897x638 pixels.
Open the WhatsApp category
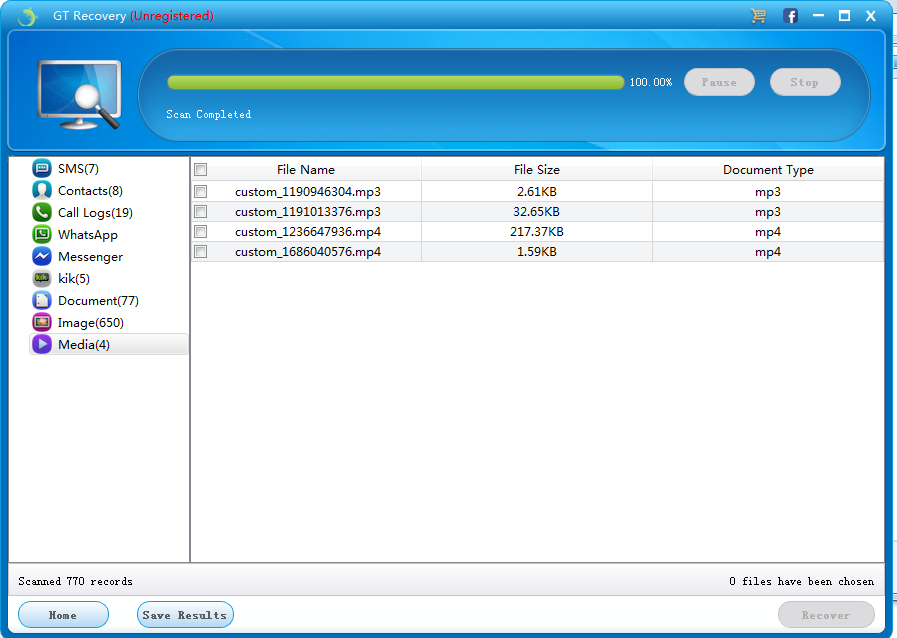[88, 235]
